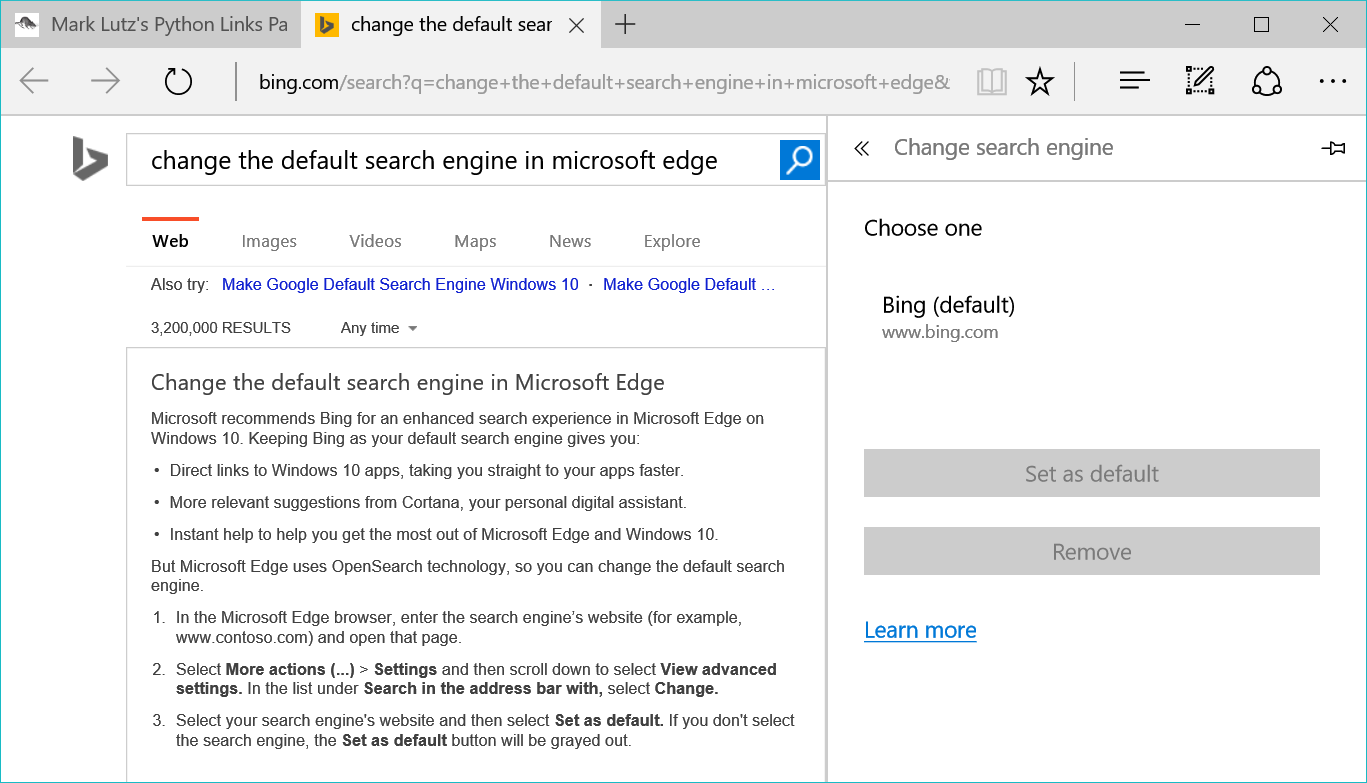The width and height of the screenshot is (1367, 783).
Task: Click the Bing search query box
Action: pyautogui.click(x=452, y=160)
